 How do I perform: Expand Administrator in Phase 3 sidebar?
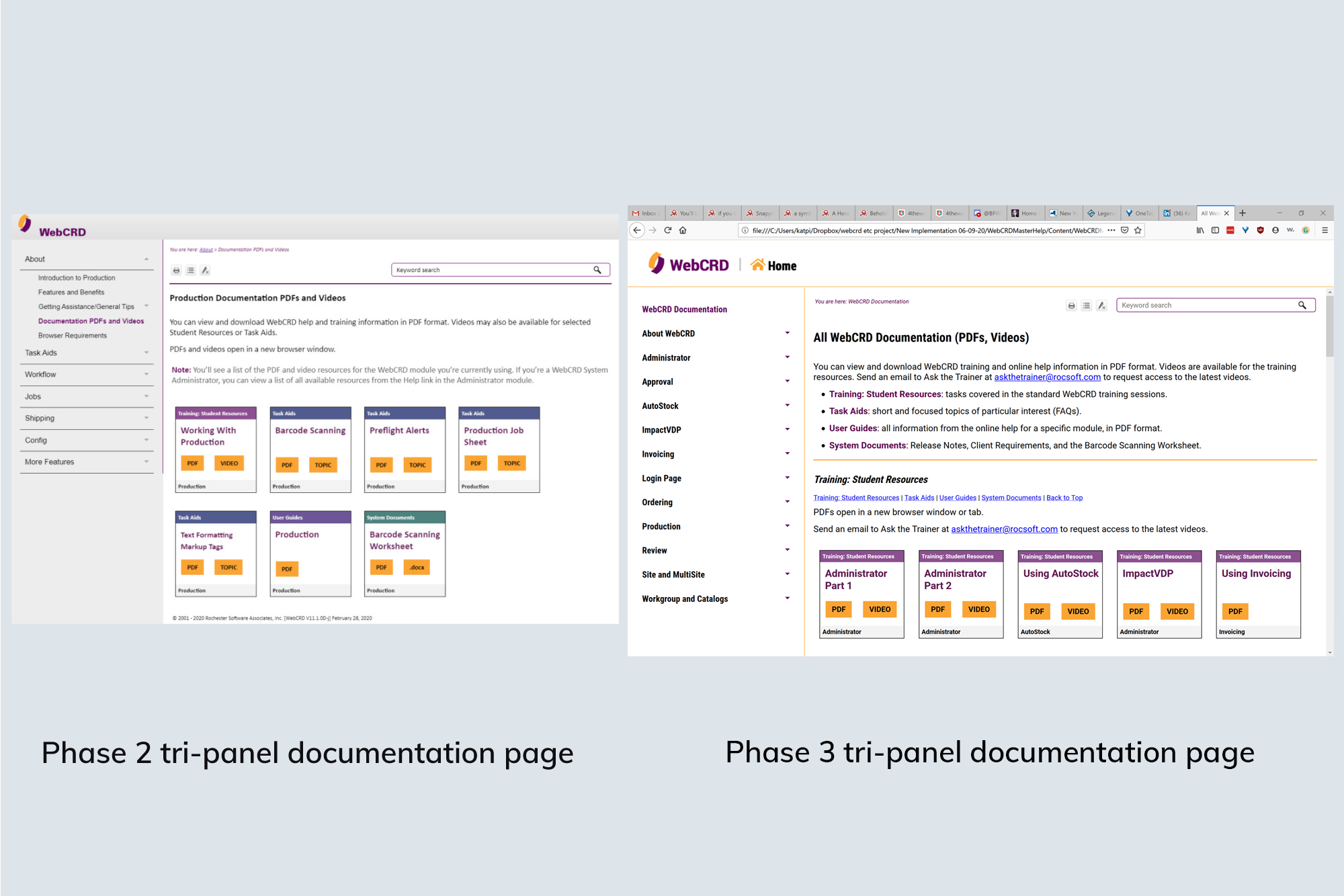click(787, 357)
